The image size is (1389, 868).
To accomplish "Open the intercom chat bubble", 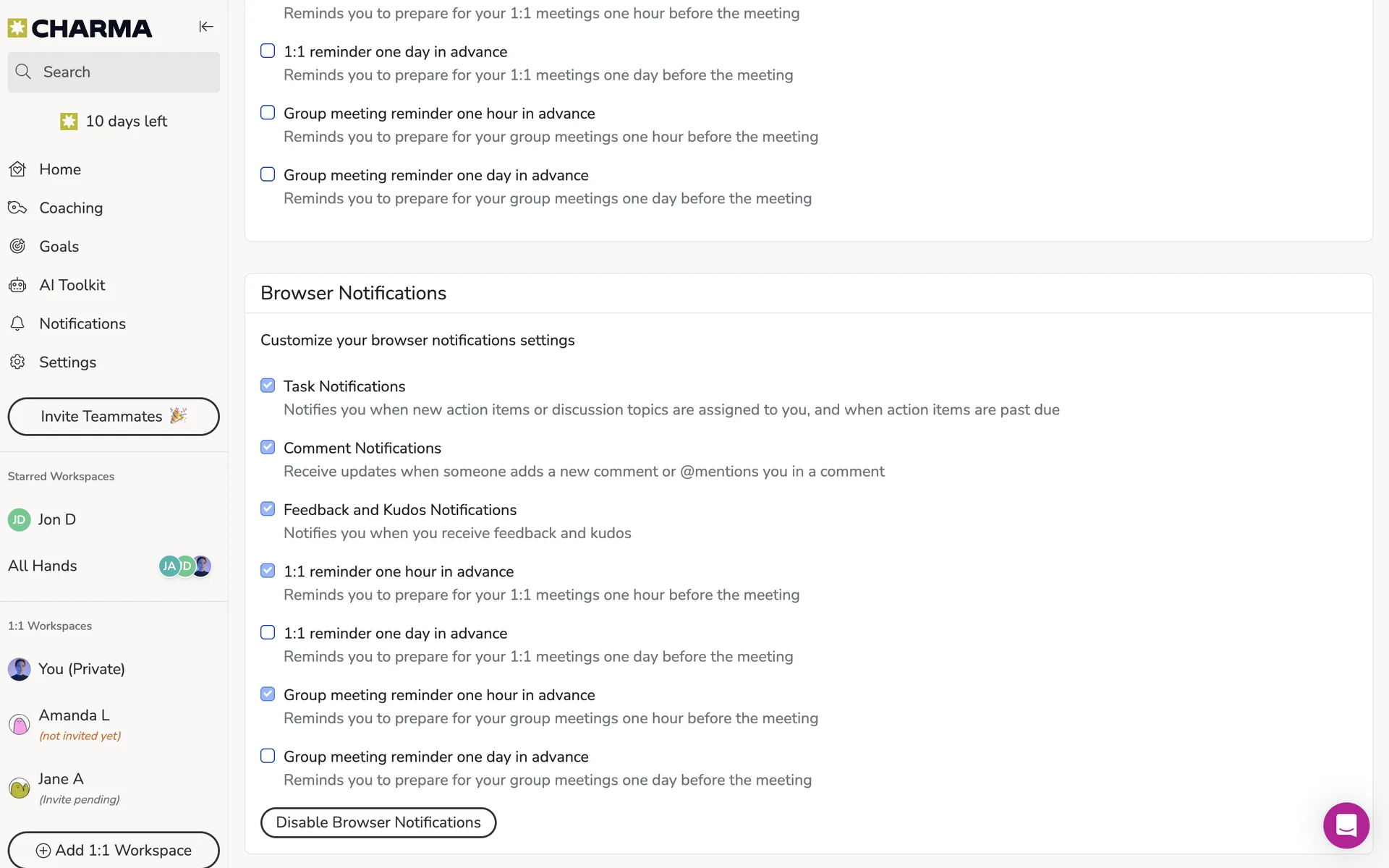I will (1346, 825).
